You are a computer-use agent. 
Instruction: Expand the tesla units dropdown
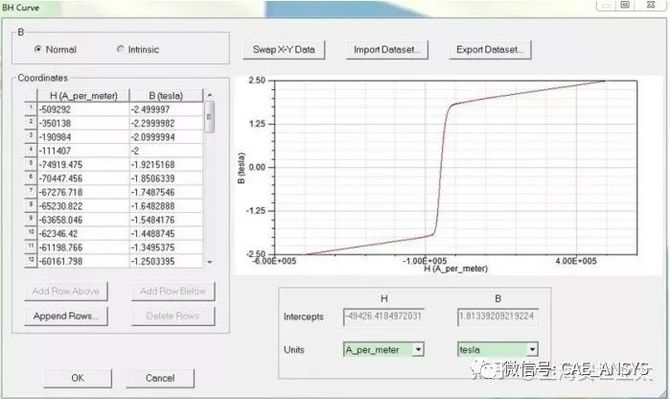tap(532, 349)
